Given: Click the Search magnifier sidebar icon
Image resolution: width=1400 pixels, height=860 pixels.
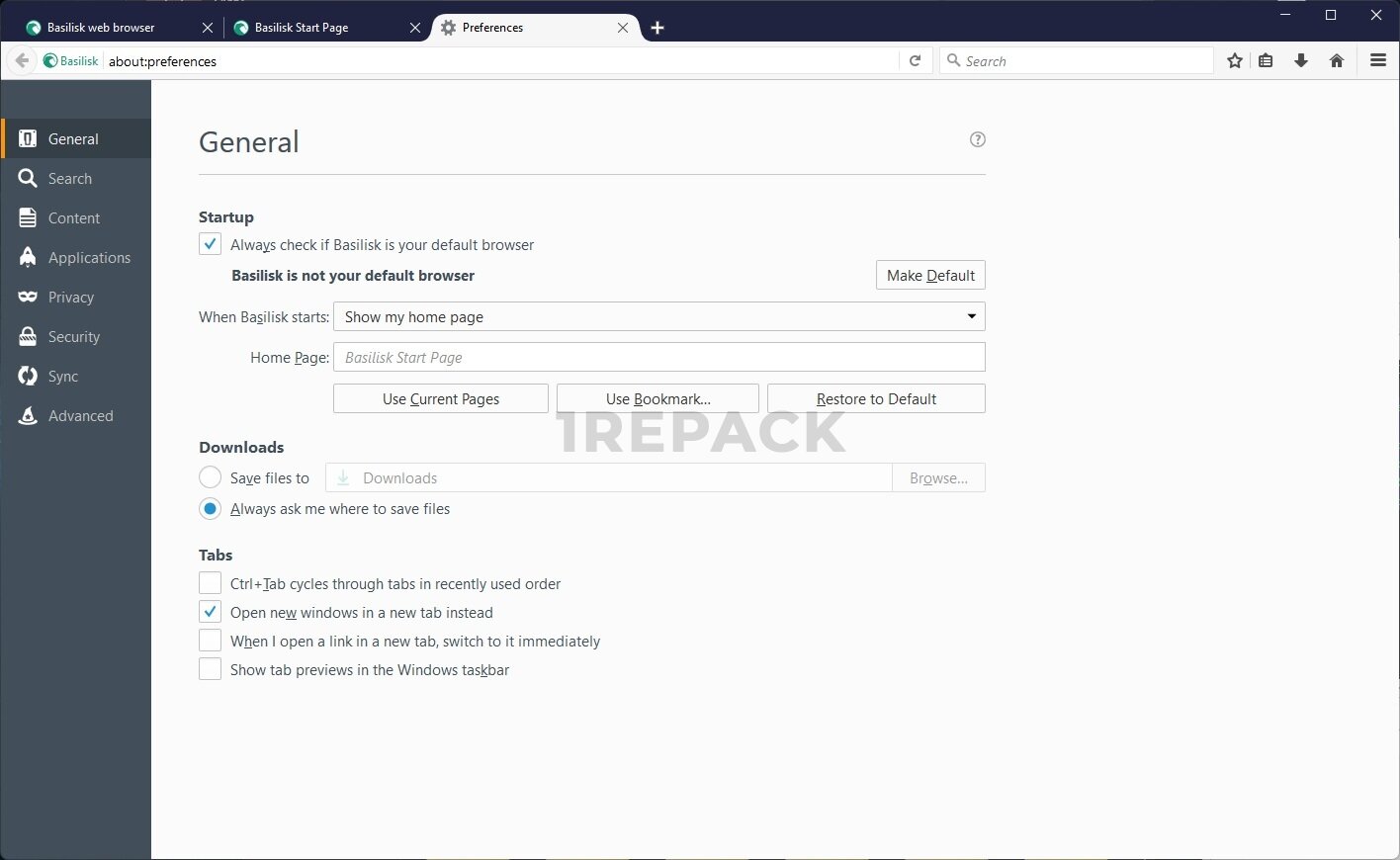Looking at the screenshot, I should click(x=28, y=179).
